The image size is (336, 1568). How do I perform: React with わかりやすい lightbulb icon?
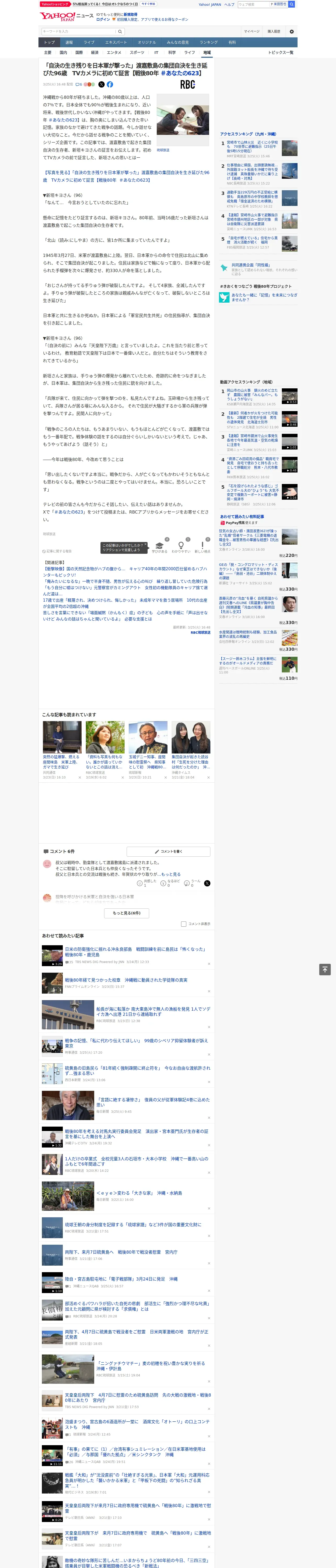(181, 545)
